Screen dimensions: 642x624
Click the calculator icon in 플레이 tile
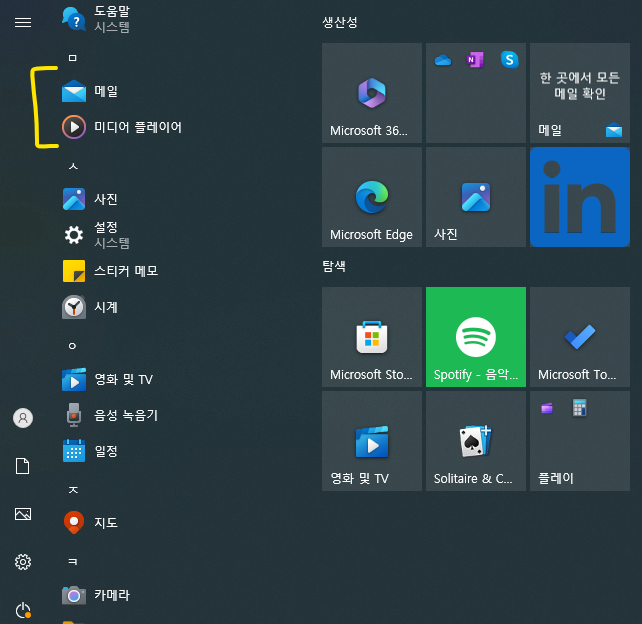pos(579,408)
